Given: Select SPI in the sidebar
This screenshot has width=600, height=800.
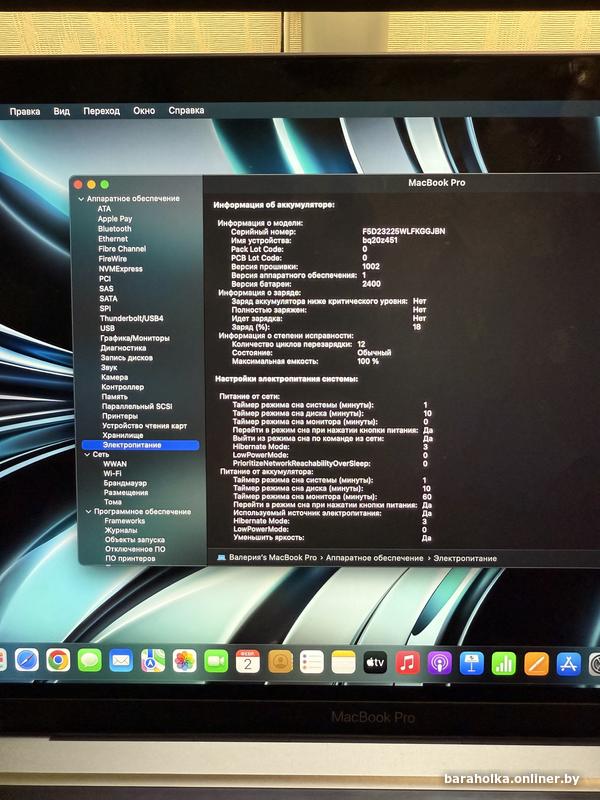Looking at the screenshot, I should [105, 309].
